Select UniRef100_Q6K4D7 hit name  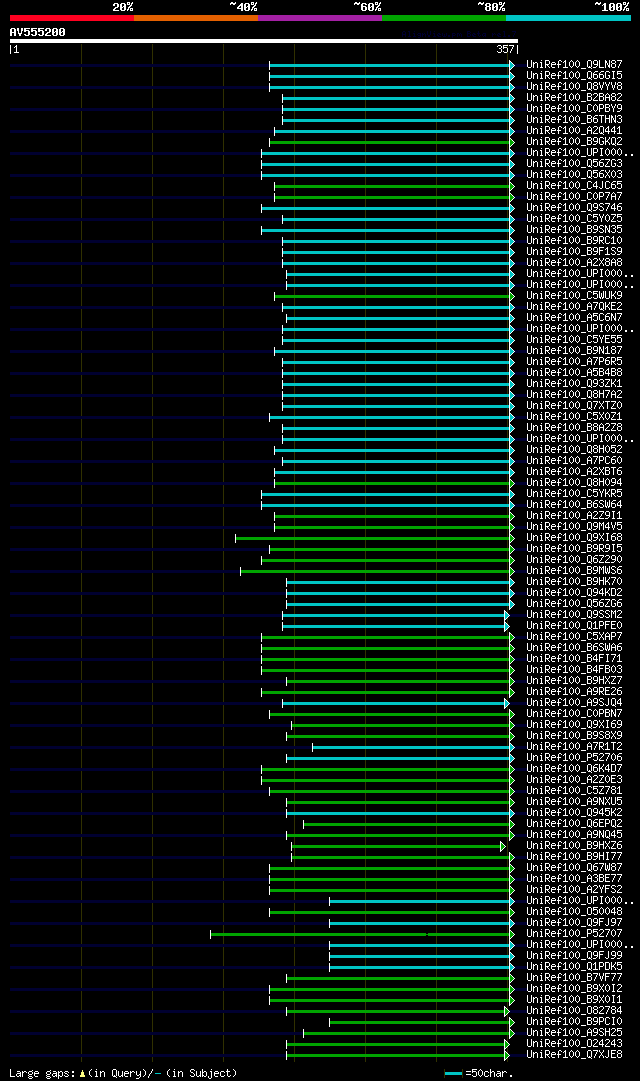click(574, 769)
